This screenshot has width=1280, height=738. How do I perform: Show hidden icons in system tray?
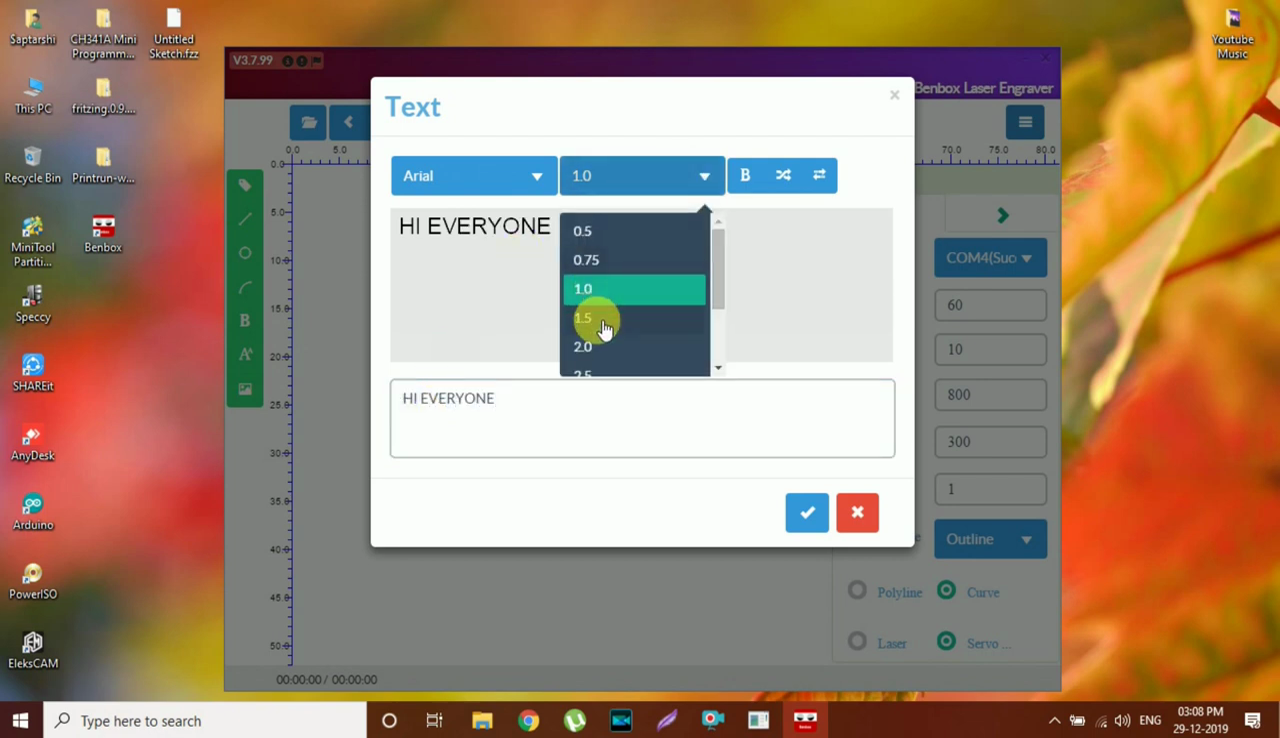tap(1054, 720)
